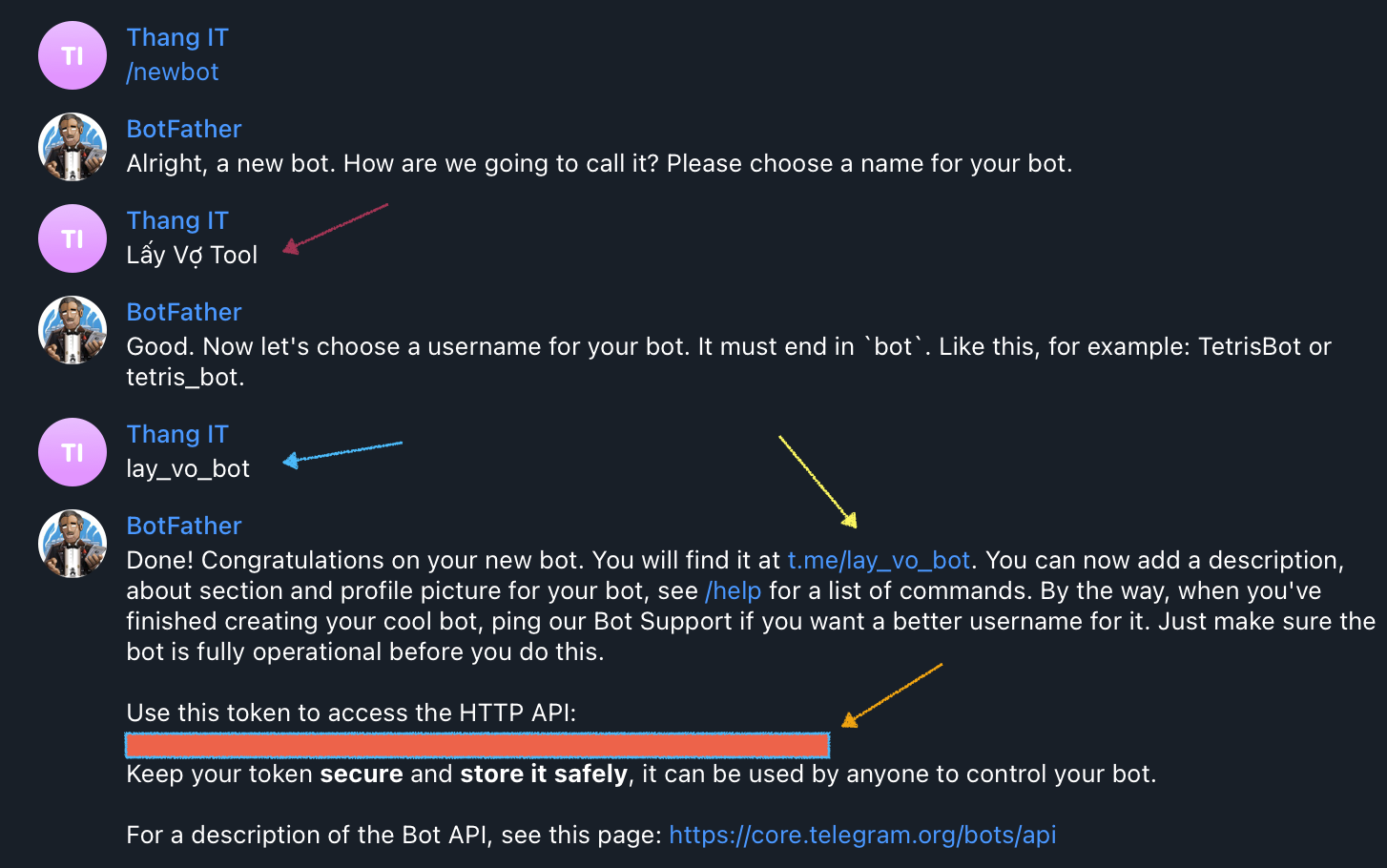Viewport: 1387px width, 868px height.
Task: Click Thang IT's avatar beside the lay_vo_bot reply
Action: click(72, 451)
